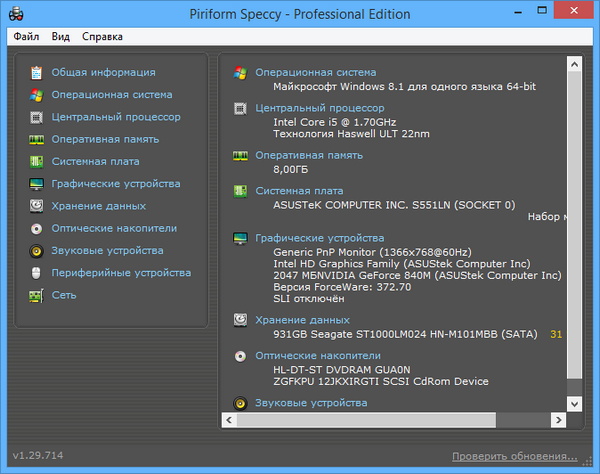Screen dimensions: 600x474
Task: Click the Windows logo icon beside Операционная система in sidebar
Action: click(36, 95)
